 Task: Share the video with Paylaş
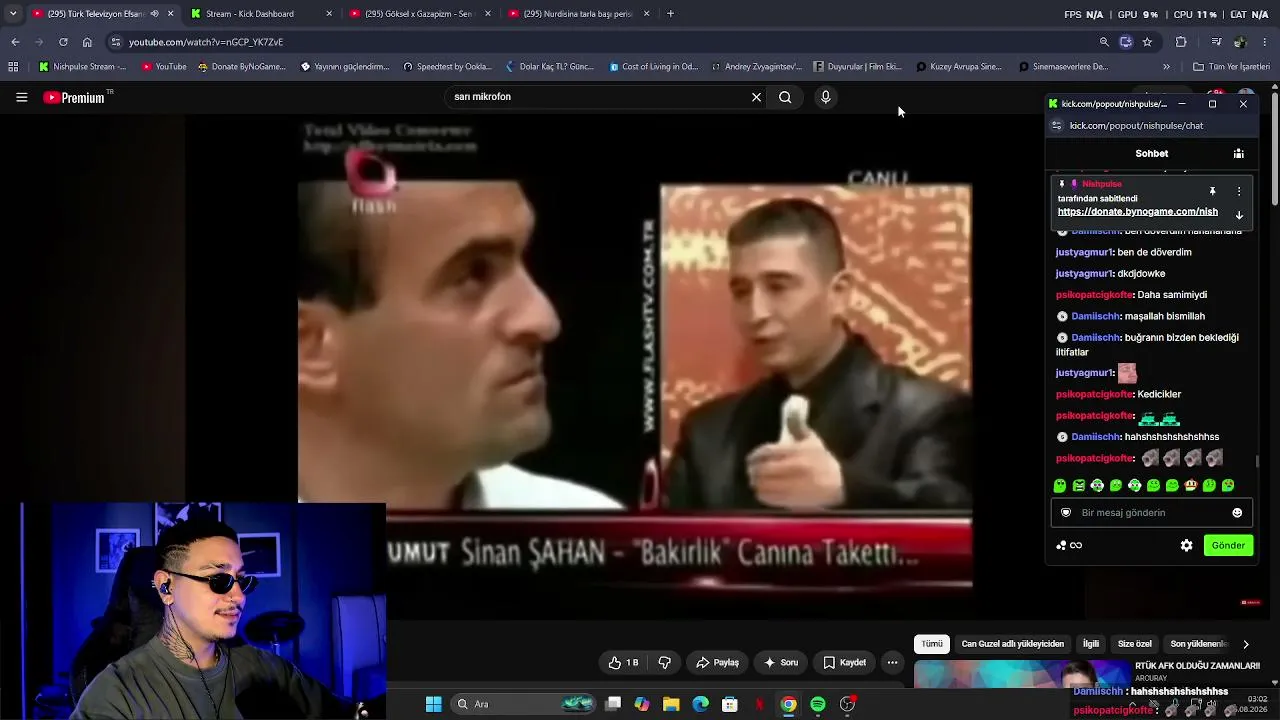[x=717, y=662]
